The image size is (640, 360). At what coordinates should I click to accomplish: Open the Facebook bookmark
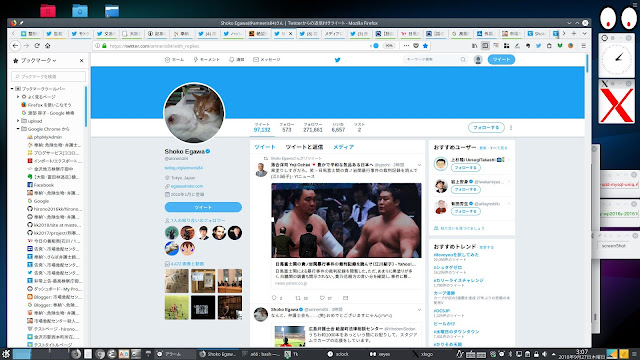coord(44,185)
